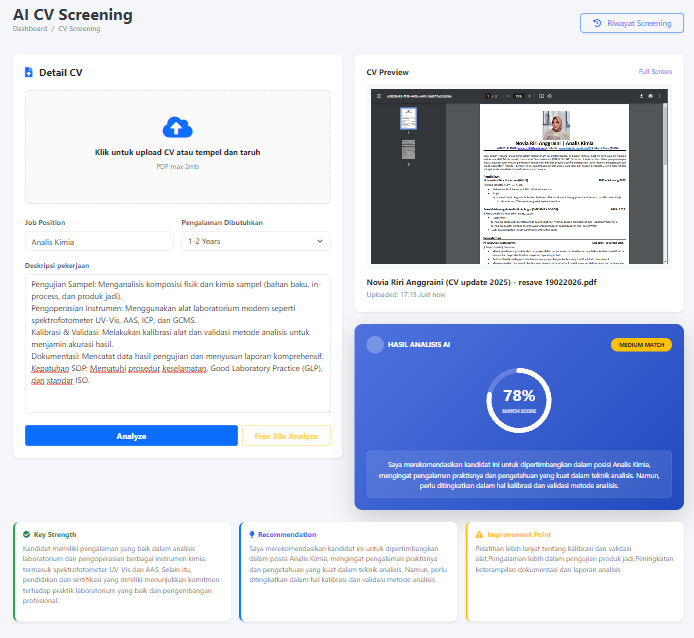The height and width of the screenshot is (638, 694).
Task: Click the PDF zoom percentage field
Action: pos(518,96)
